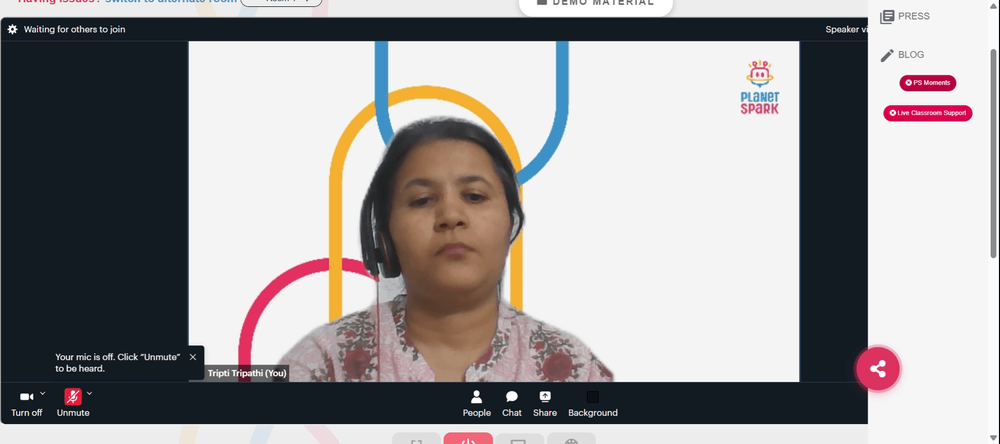Screen dimensions: 1000x444
Task: Open call settings gear icon
Action: point(12,29)
